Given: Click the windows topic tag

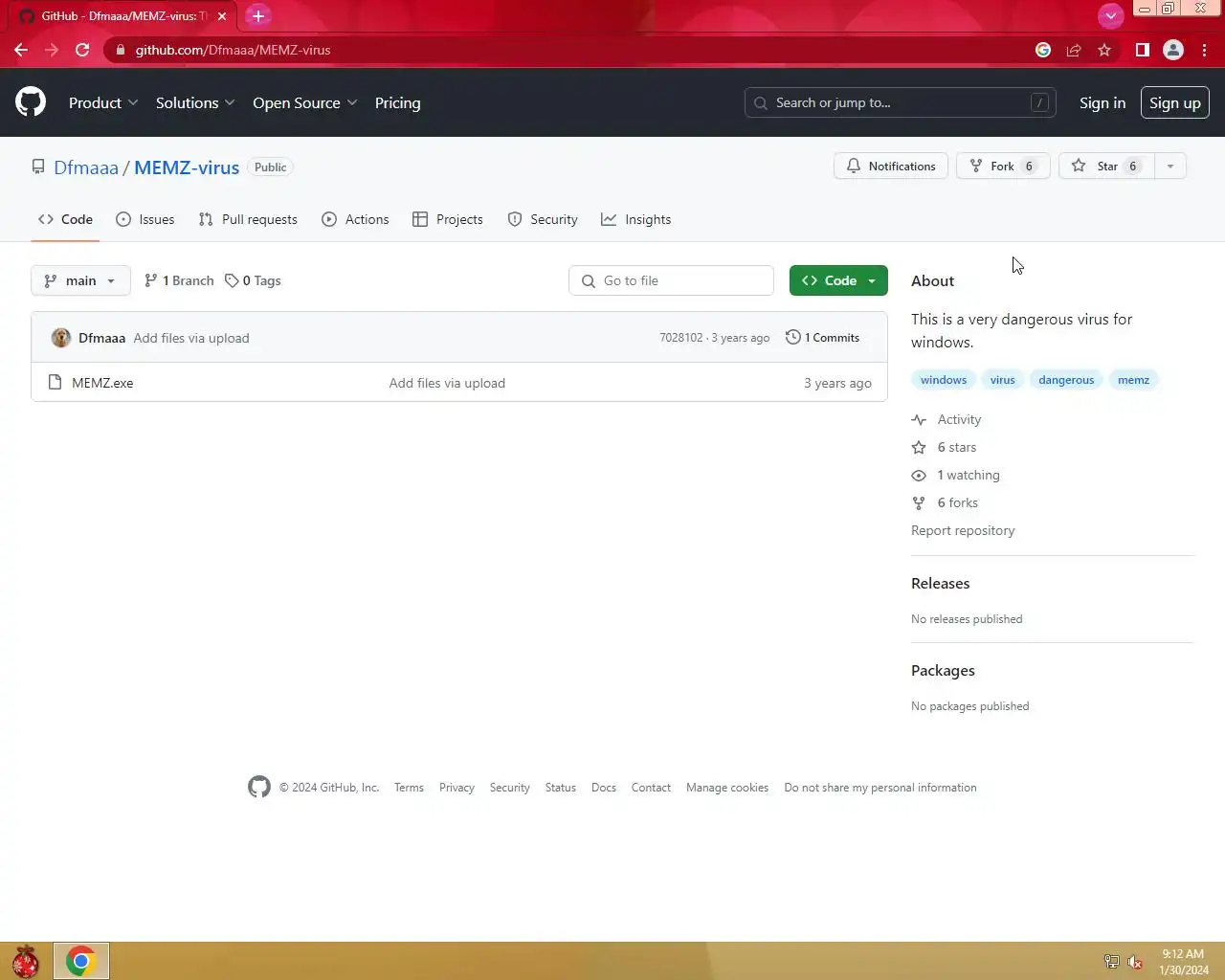Looking at the screenshot, I should click(x=944, y=380).
